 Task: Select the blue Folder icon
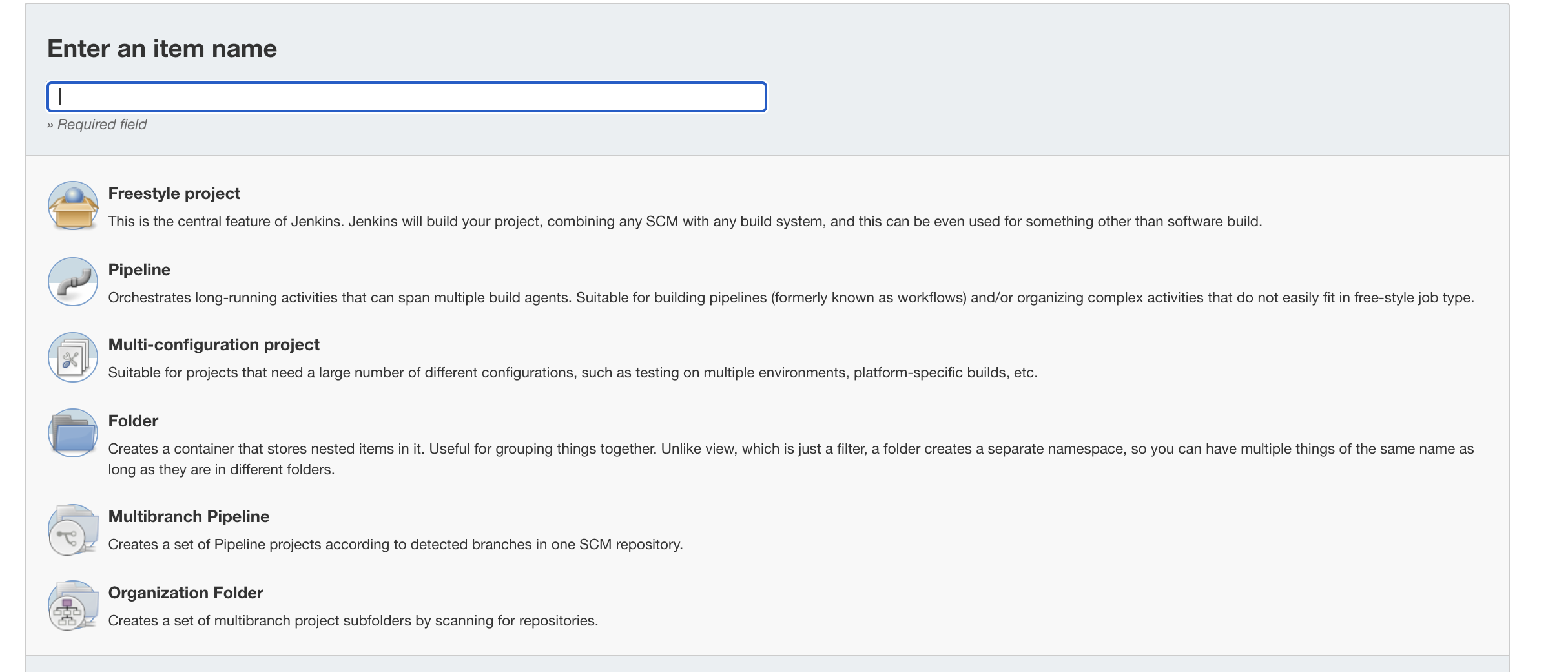click(73, 433)
